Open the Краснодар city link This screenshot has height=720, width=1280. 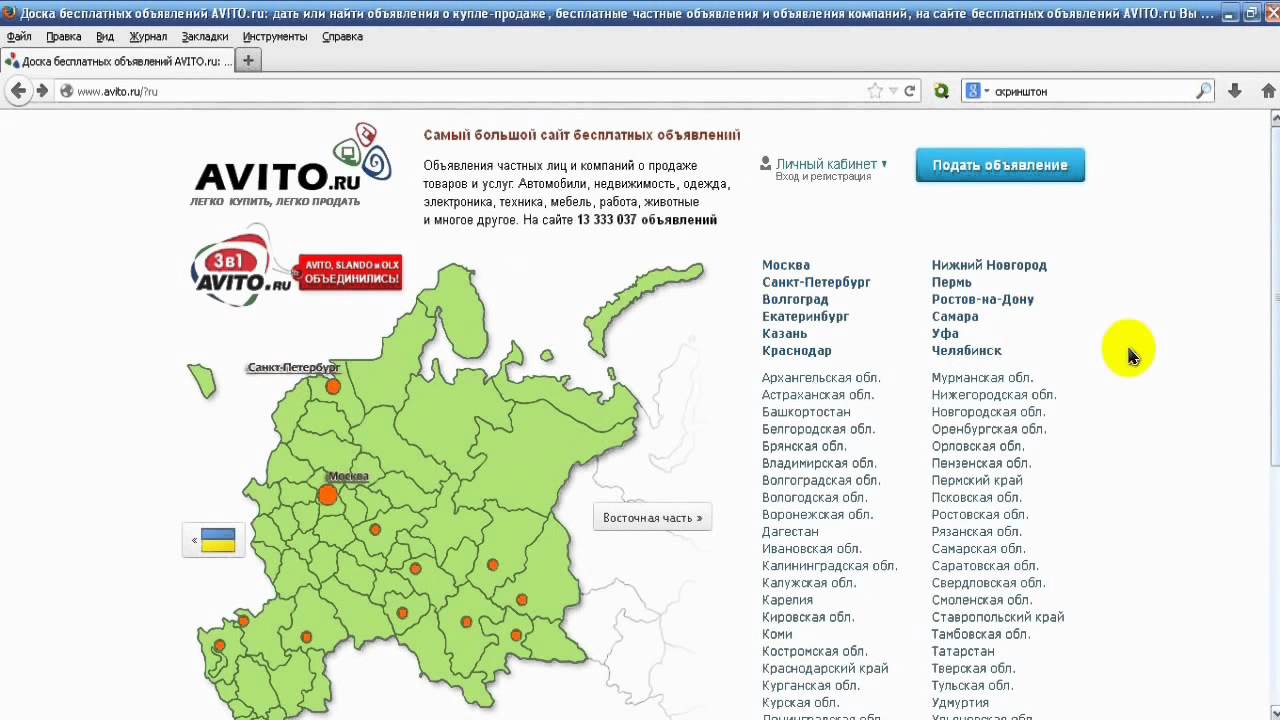(x=797, y=350)
